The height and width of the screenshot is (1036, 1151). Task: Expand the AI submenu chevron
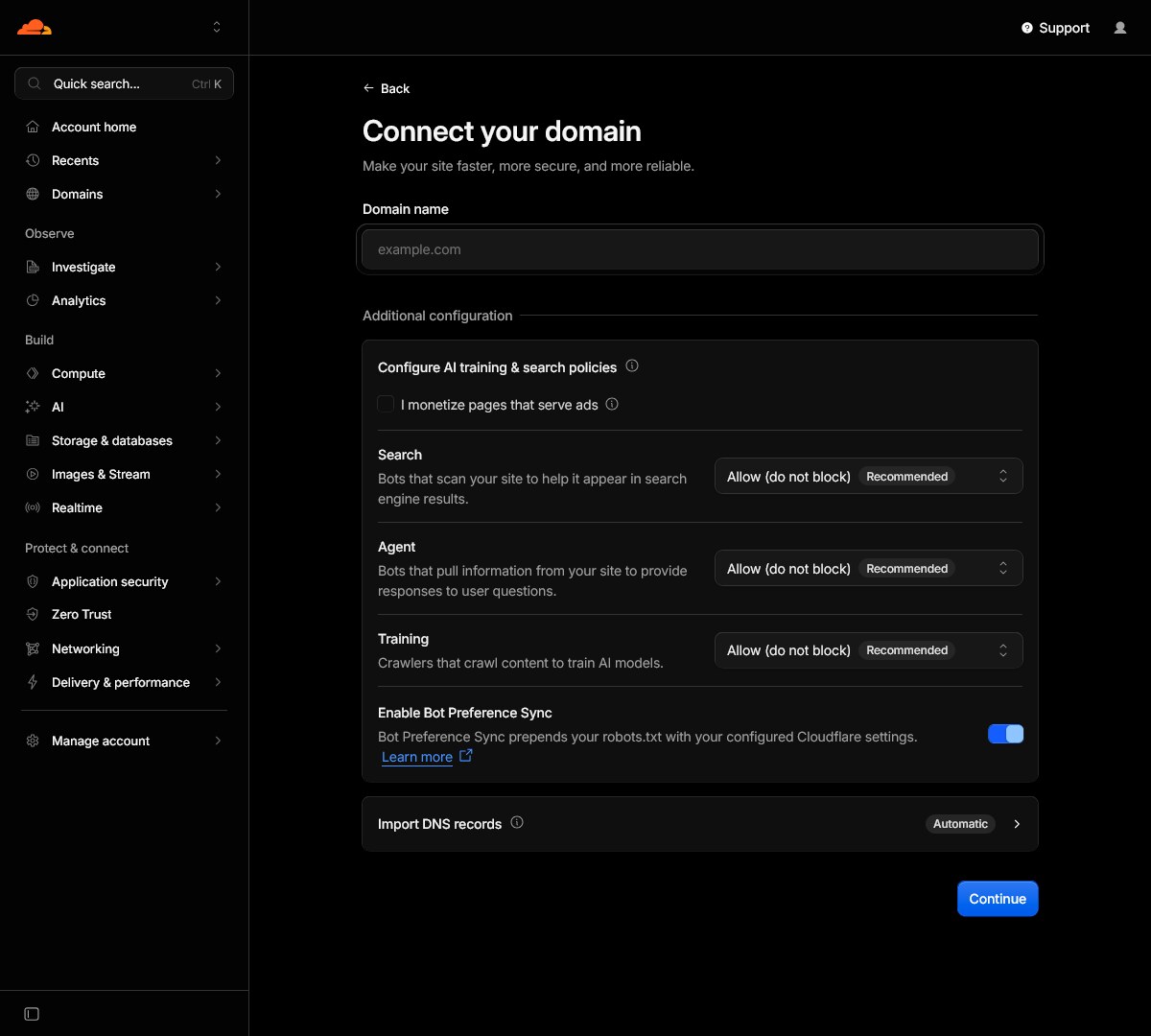point(218,407)
